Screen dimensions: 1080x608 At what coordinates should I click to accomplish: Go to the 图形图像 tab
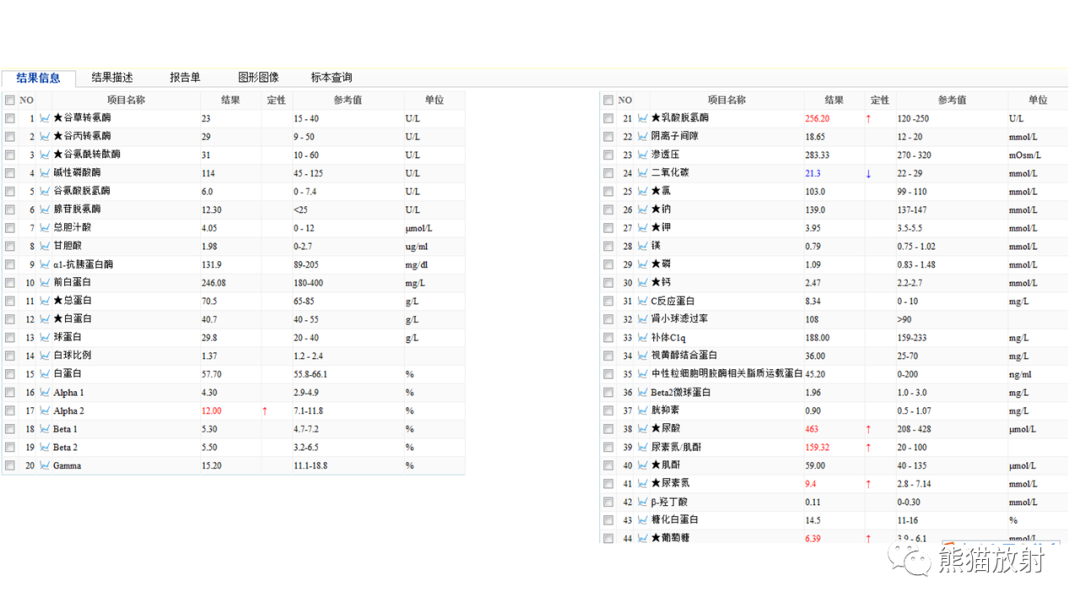[258, 77]
